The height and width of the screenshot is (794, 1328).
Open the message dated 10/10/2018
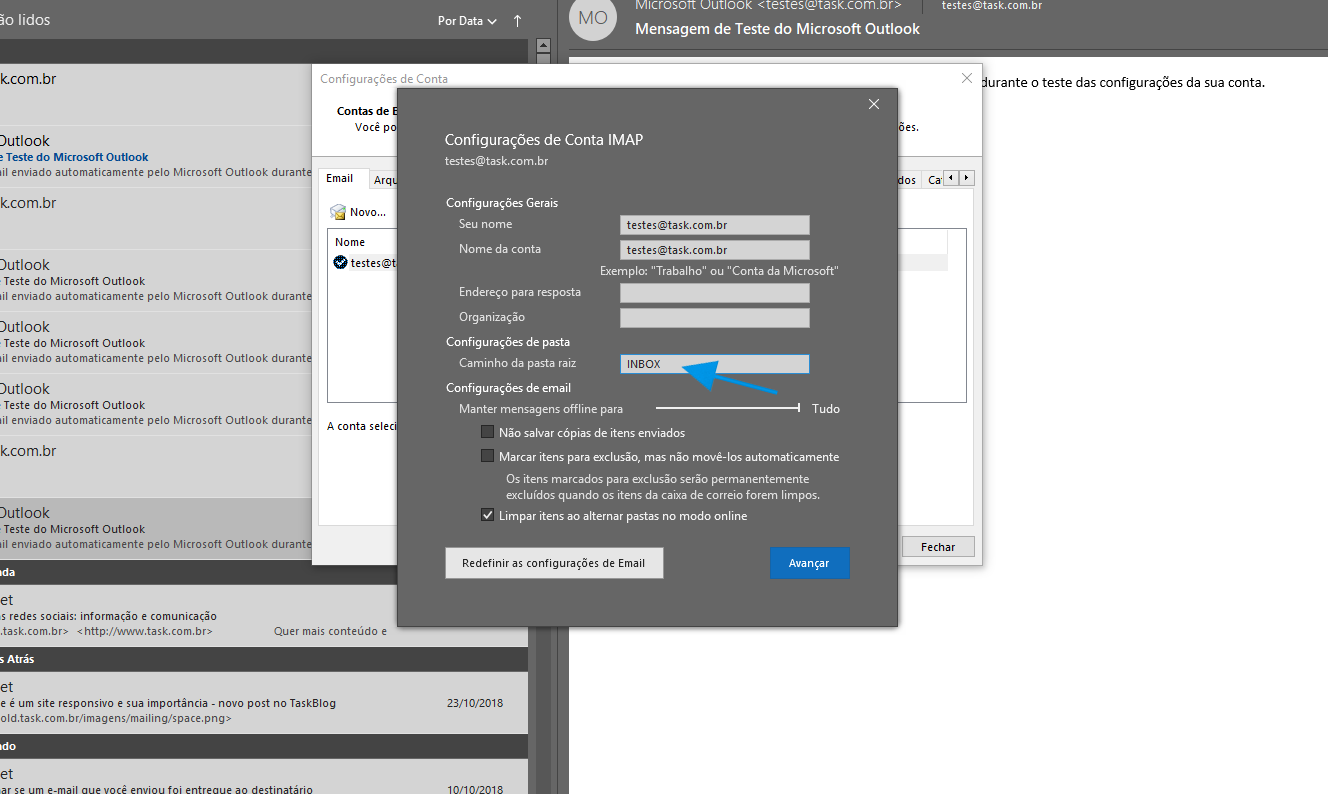[x=263, y=776]
